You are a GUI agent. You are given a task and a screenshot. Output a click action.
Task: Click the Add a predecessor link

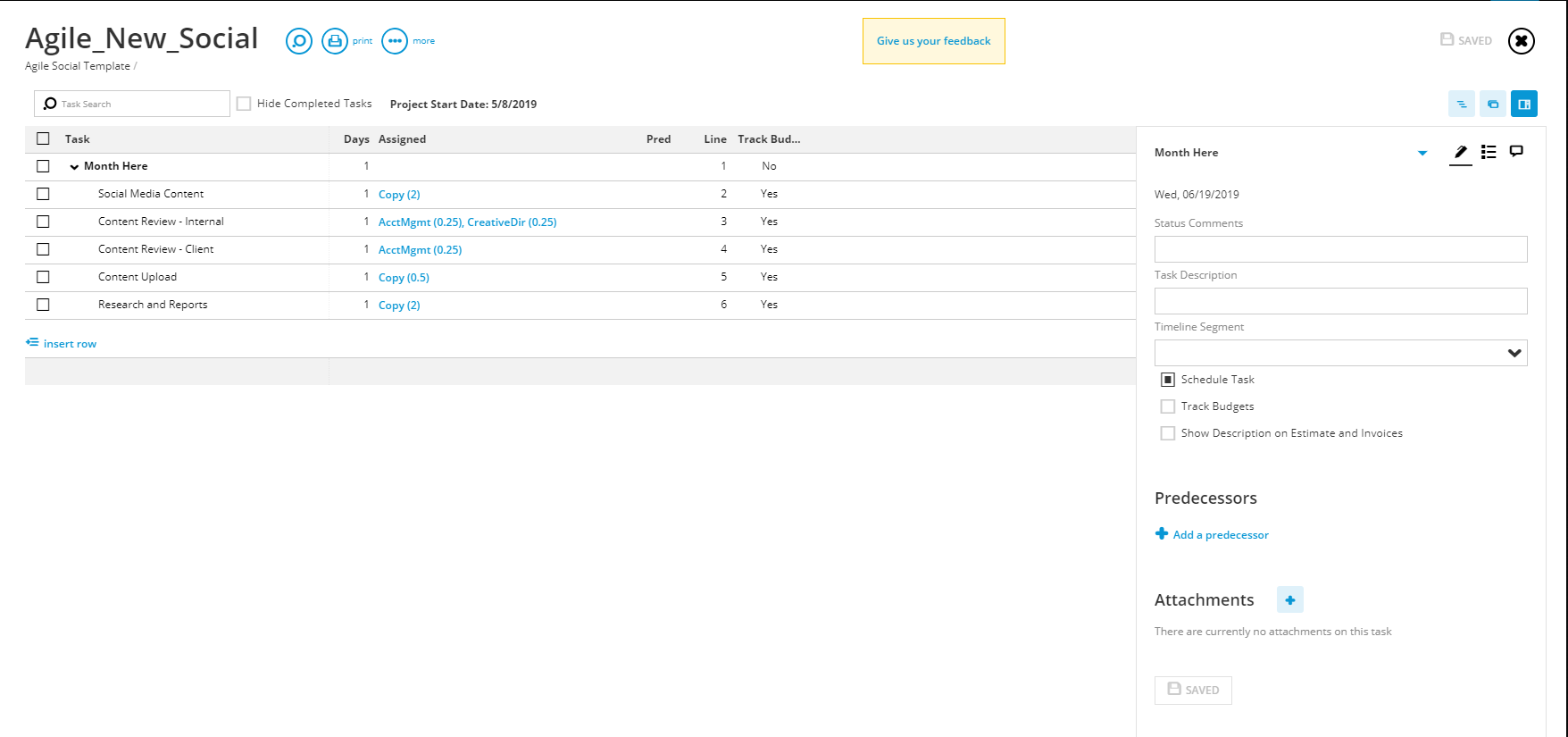(x=1221, y=535)
